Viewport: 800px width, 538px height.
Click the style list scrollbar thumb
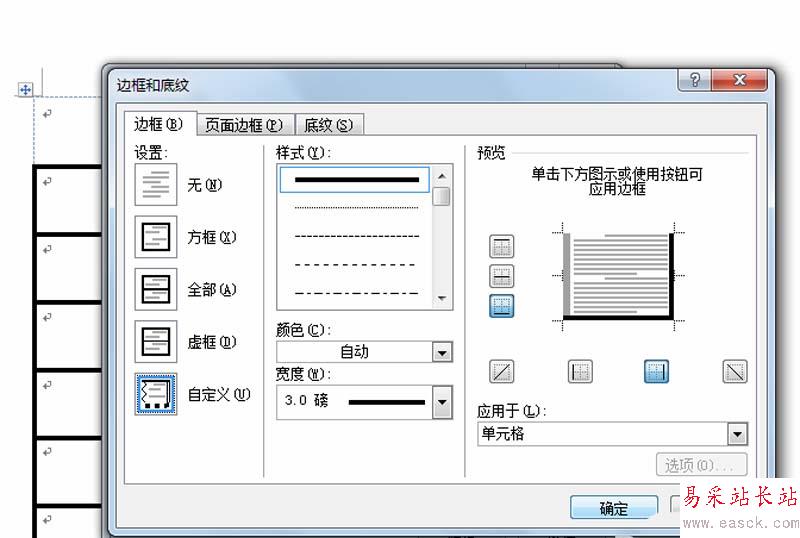coord(442,197)
